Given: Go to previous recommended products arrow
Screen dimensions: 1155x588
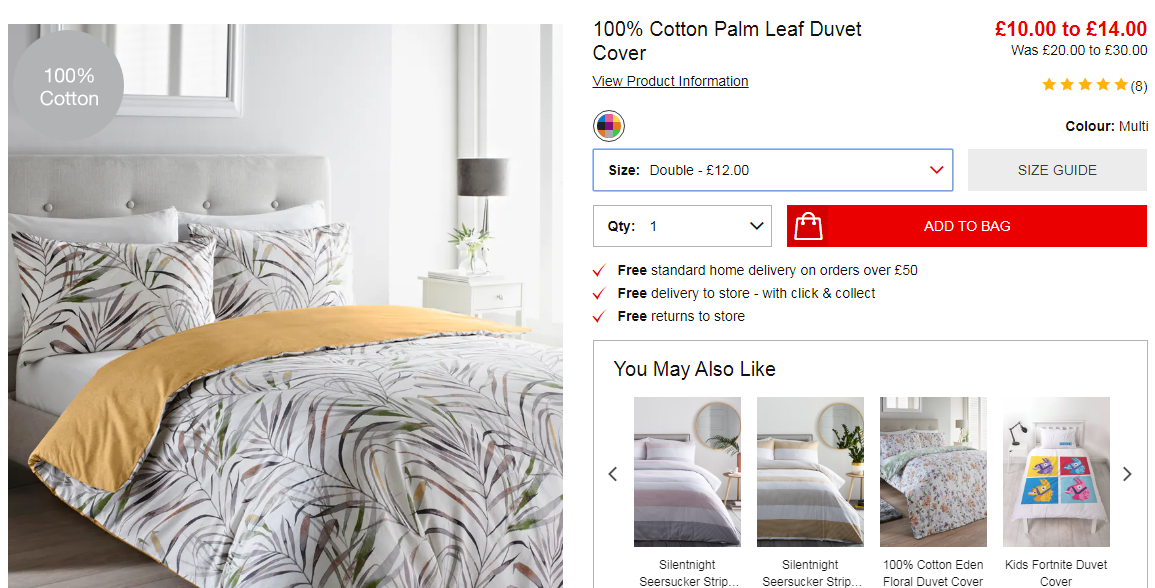Looking at the screenshot, I should pos(613,474).
